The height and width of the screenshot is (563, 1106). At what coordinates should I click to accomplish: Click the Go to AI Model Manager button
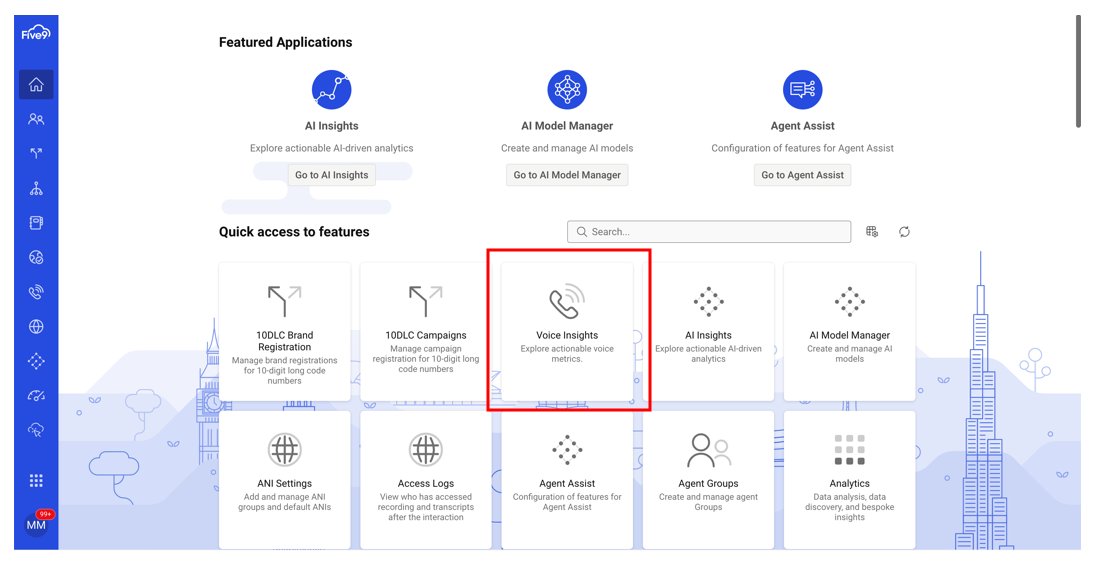coord(567,175)
